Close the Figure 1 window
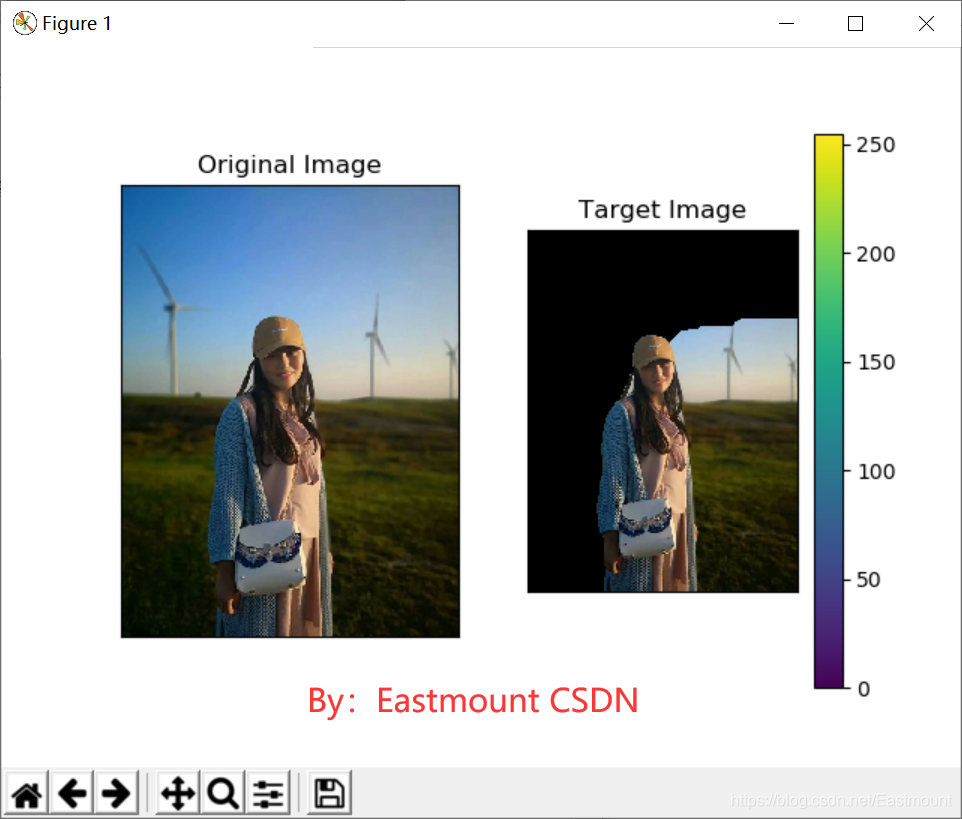This screenshot has height=819, width=962. (926, 23)
